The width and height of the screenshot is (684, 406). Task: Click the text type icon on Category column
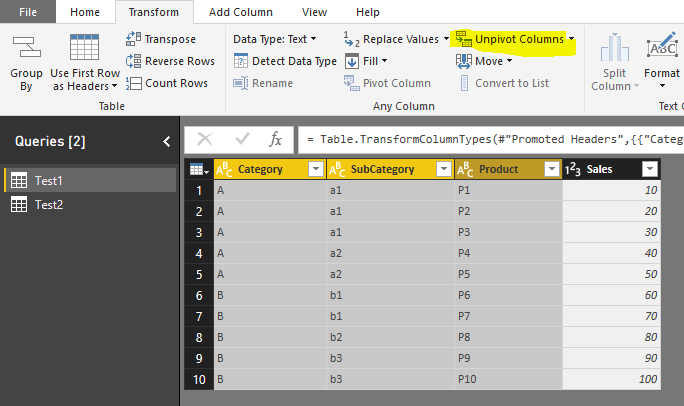[x=224, y=169]
